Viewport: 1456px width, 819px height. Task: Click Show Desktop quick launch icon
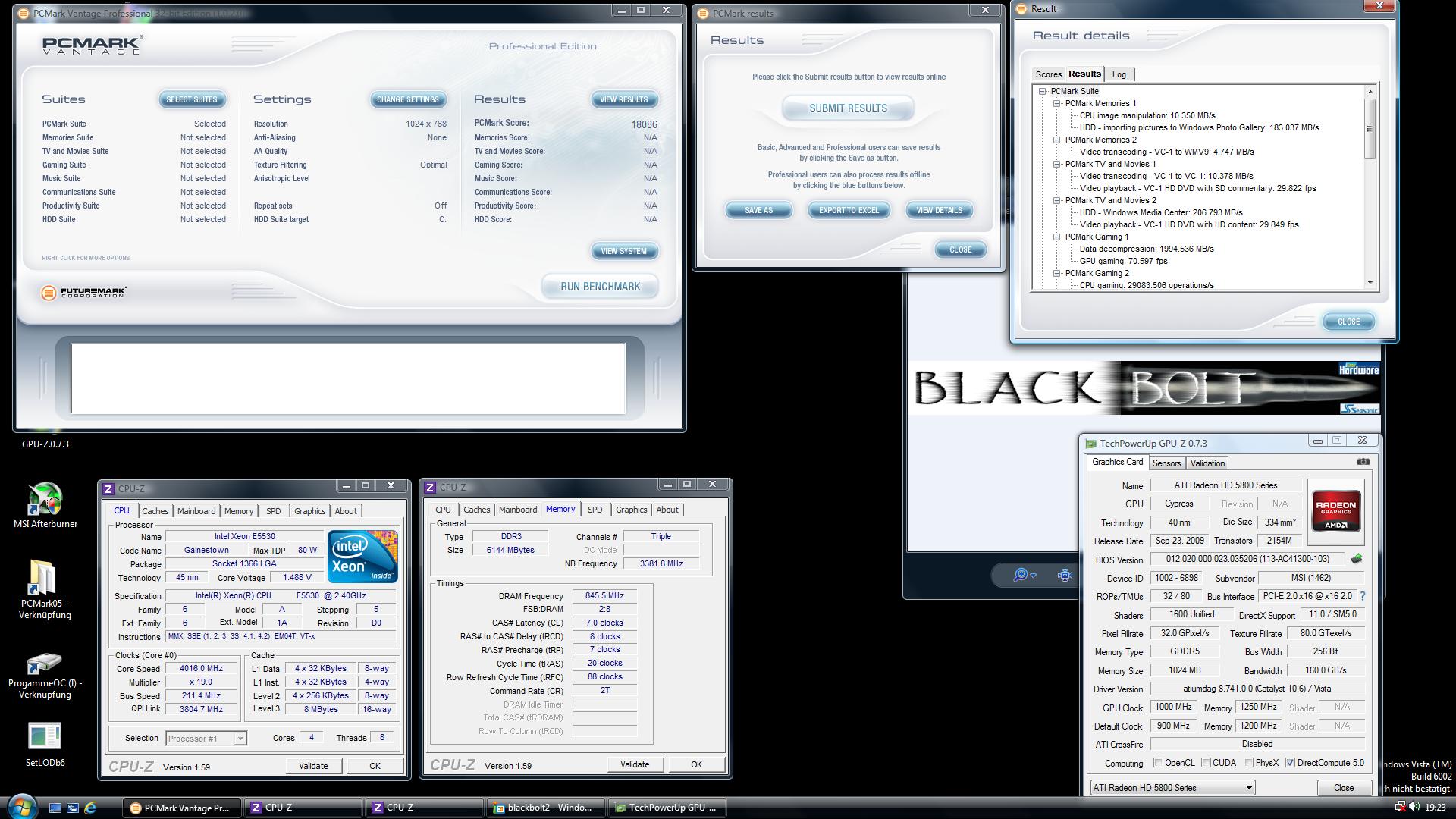(x=55, y=808)
